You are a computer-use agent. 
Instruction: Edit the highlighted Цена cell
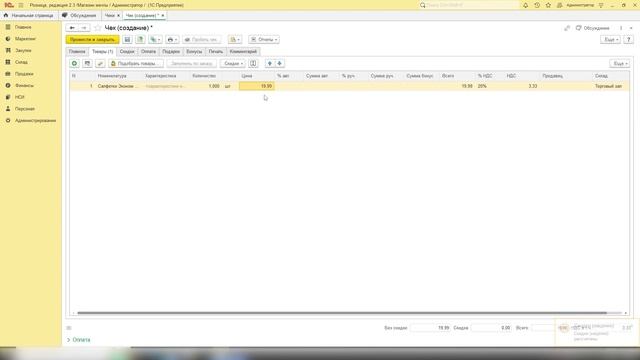pos(257,86)
